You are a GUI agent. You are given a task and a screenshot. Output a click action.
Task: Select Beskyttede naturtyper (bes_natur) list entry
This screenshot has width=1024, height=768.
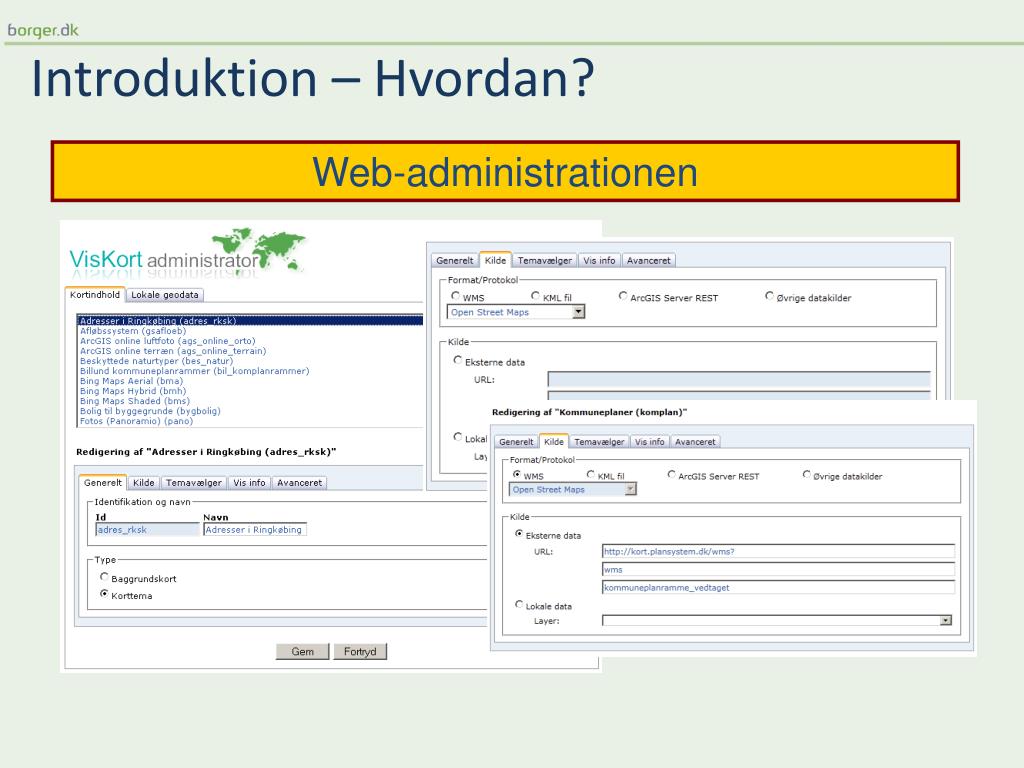(x=151, y=361)
